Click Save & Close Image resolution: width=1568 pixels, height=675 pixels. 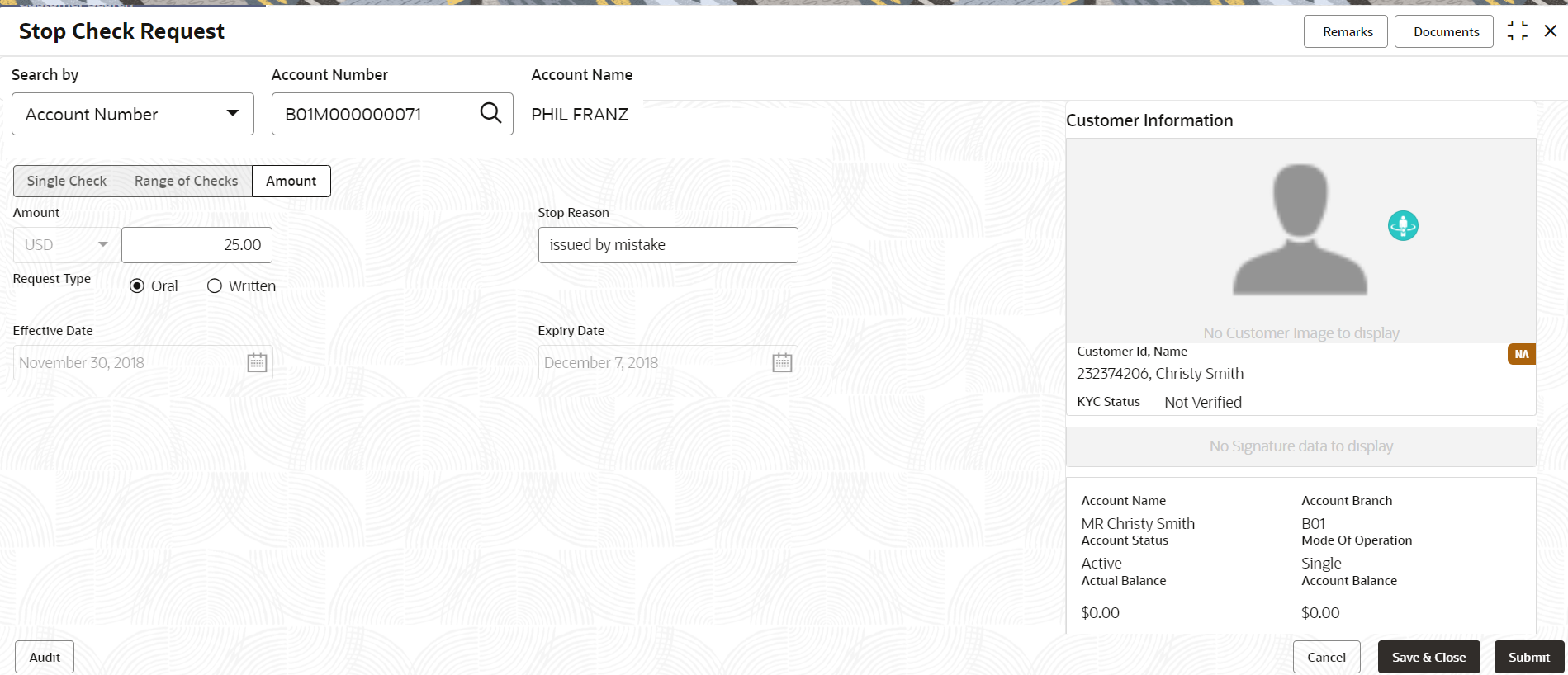pos(1429,657)
